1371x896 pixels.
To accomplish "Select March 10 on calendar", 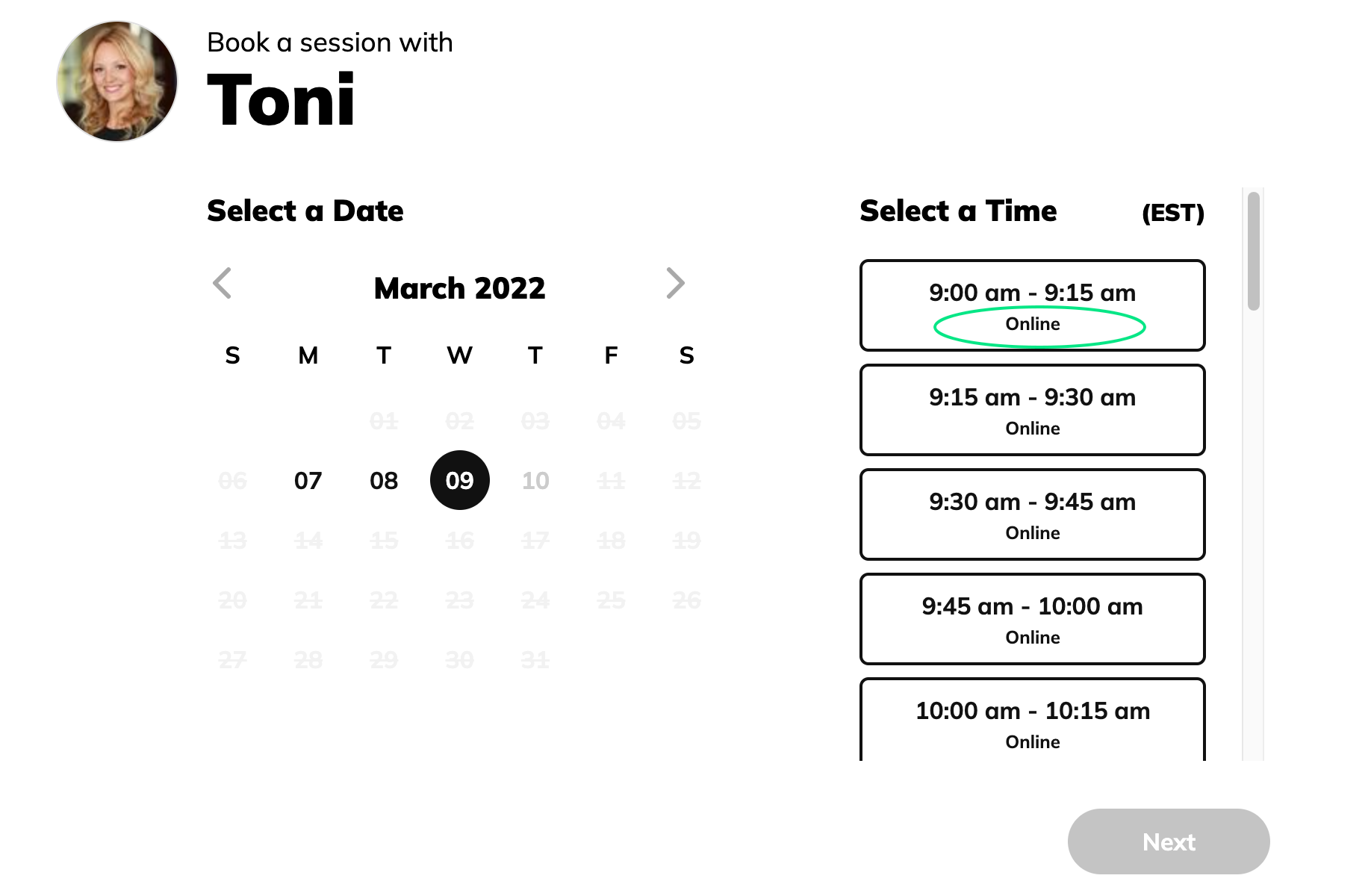I will (x=535, y=481).
